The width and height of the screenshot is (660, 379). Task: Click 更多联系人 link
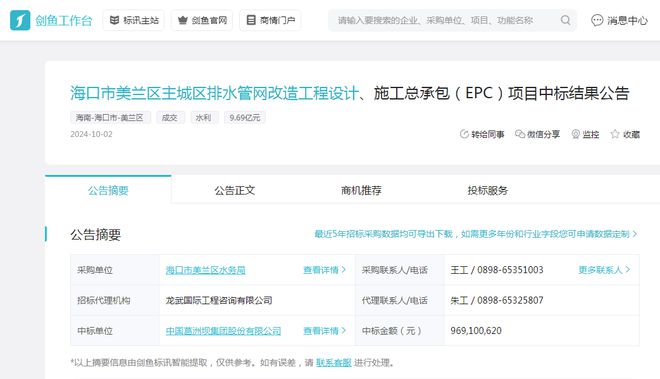coord(604,270)
